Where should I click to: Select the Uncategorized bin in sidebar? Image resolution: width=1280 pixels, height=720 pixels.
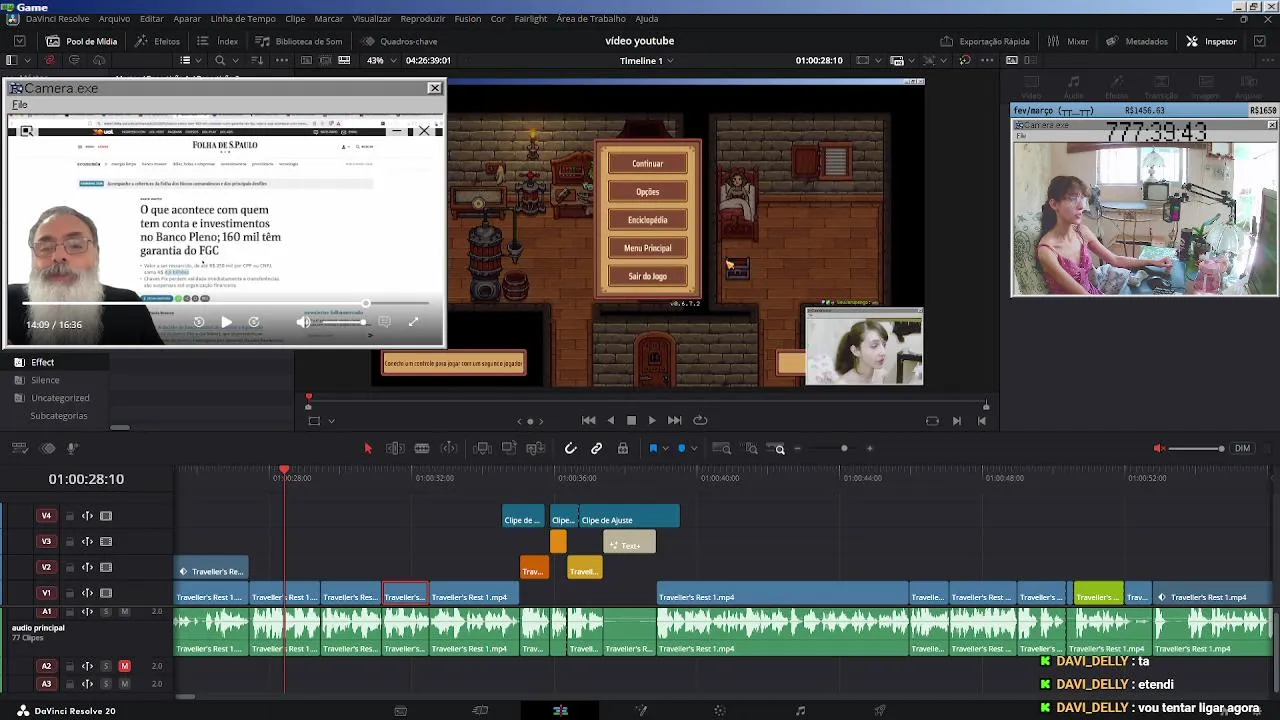[x=60, y=398]
